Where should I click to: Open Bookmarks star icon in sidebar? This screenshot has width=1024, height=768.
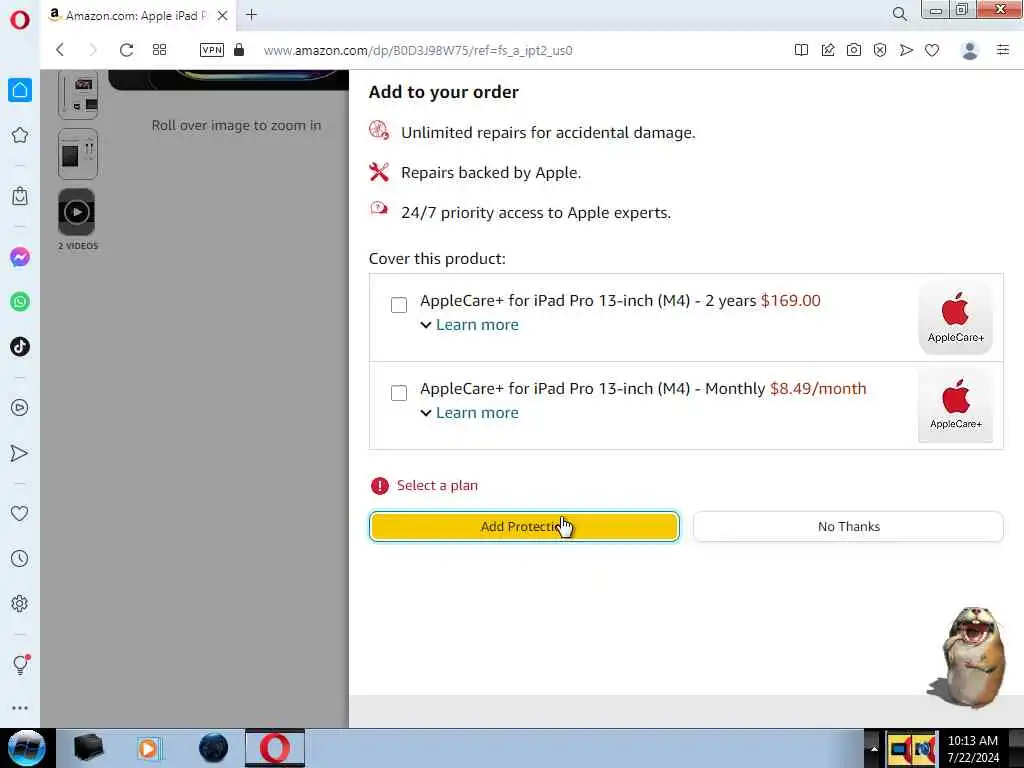(20, 135)
